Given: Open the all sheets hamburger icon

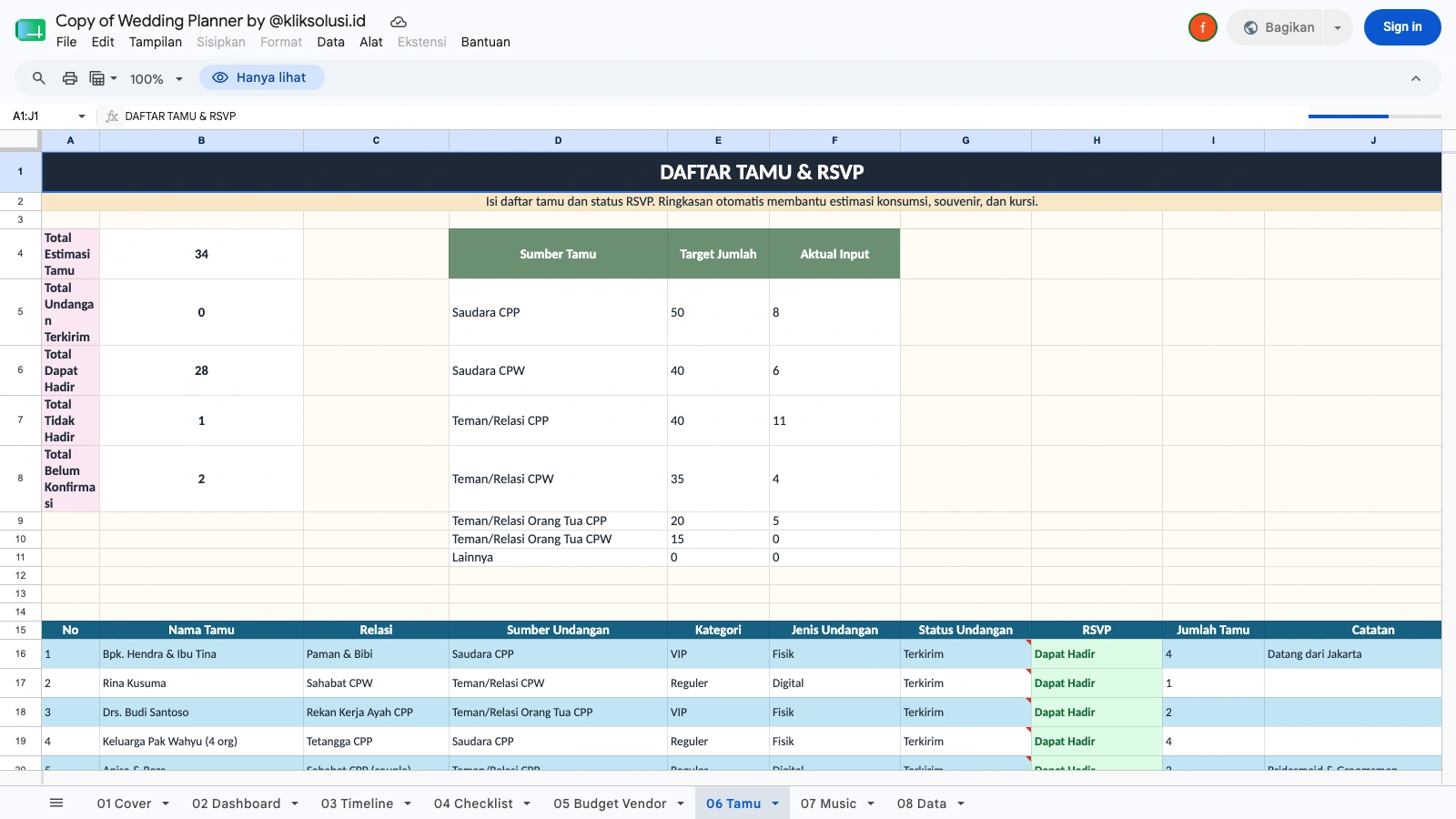Looking at the screenshot, I should pyautogui.click(x=56, y=803).
